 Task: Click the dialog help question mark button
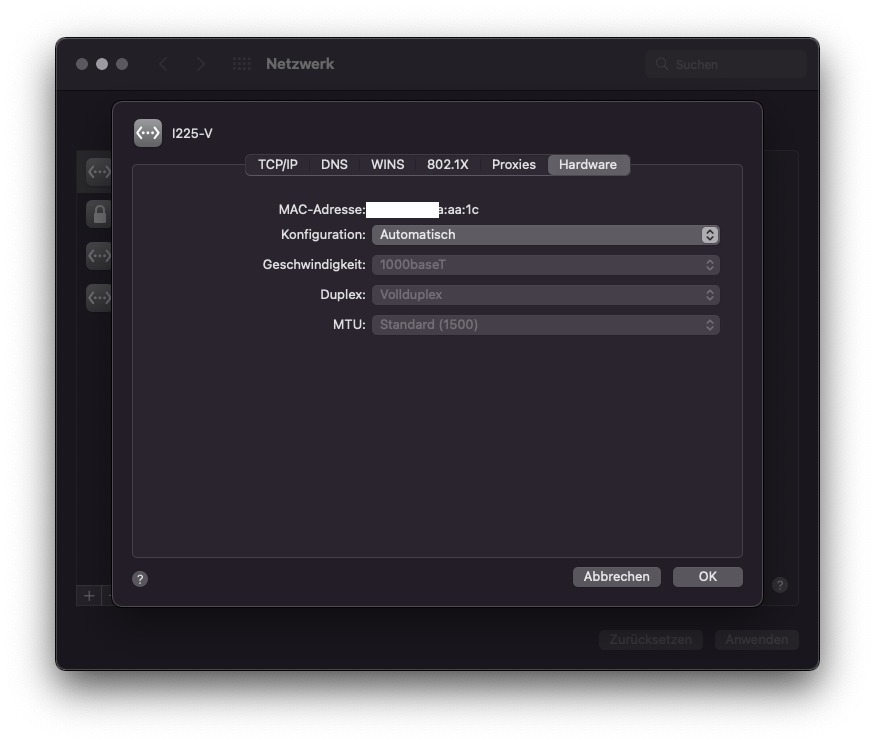pos(140,579)
